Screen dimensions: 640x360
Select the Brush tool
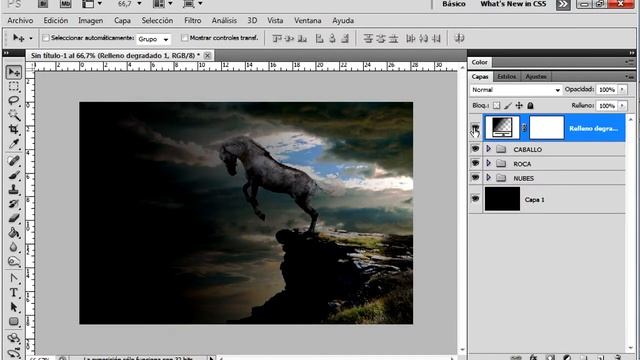point(14,176)
